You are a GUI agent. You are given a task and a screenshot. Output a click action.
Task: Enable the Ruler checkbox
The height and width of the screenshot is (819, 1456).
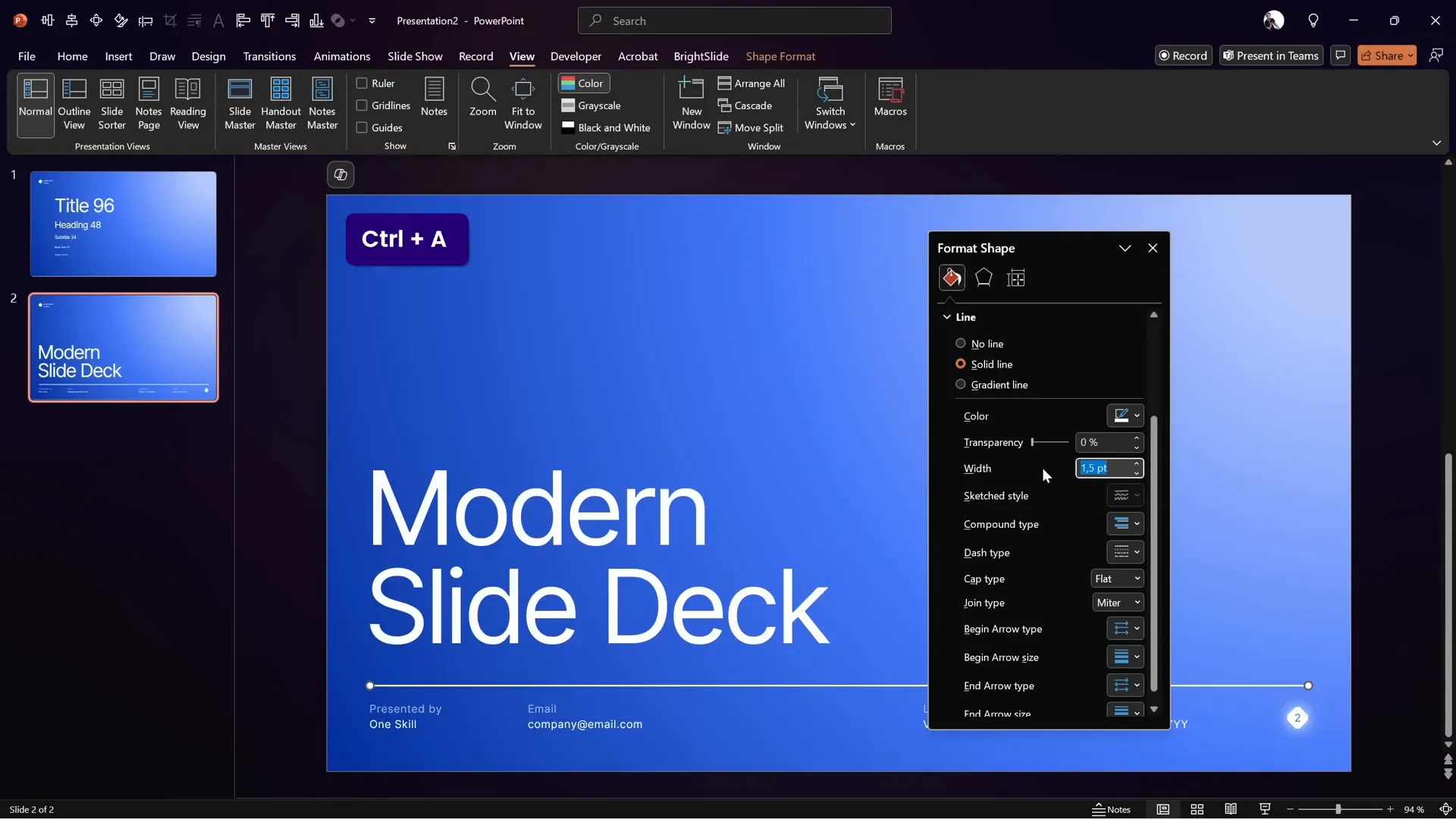click(x=363, y=83)
